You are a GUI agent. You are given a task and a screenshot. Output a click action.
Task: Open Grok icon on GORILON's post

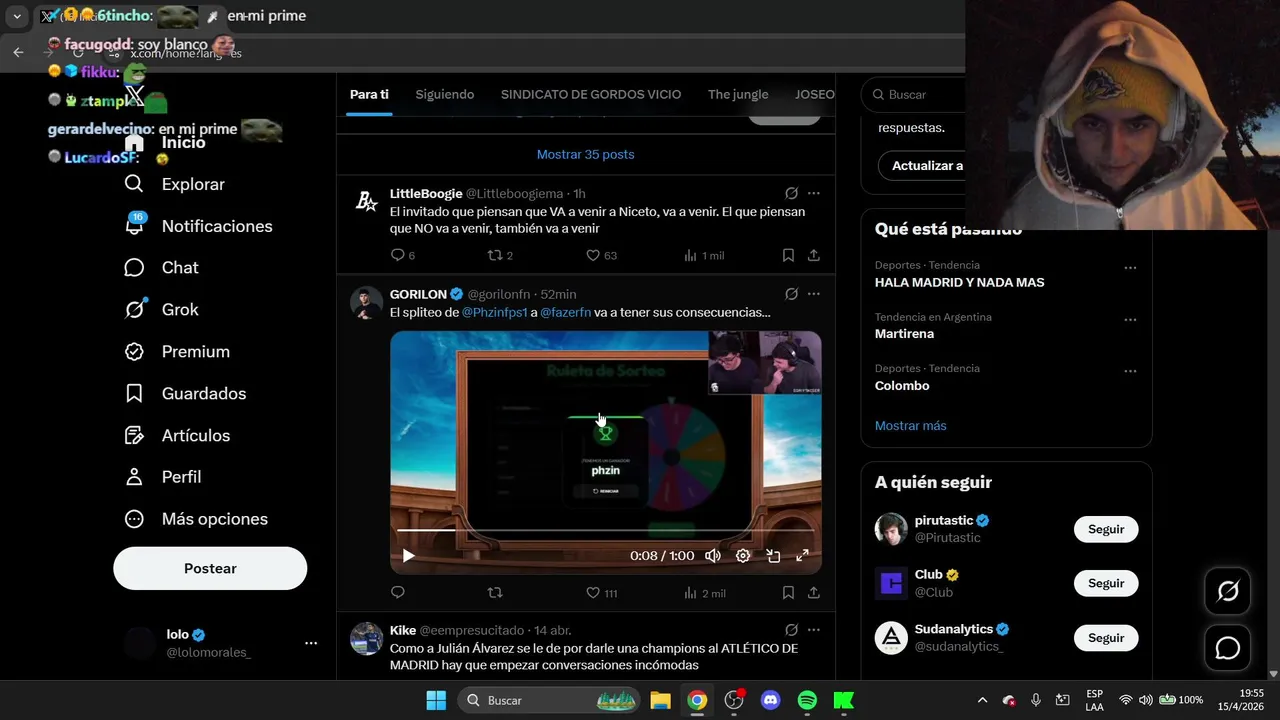click(x=791, y=294)
